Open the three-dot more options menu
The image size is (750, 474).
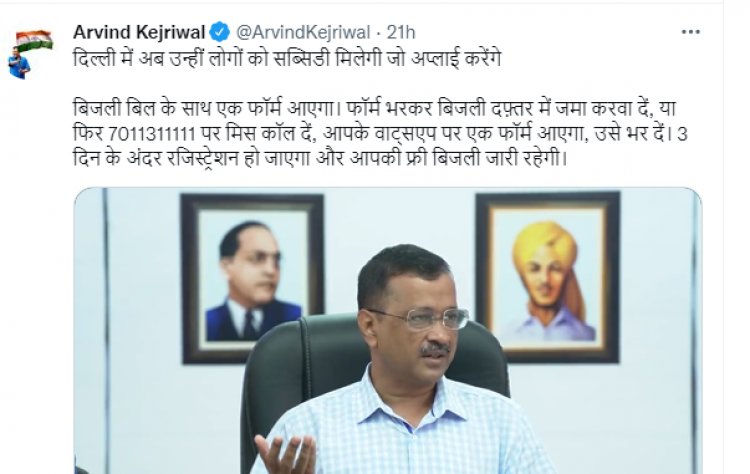pos(690,32)
